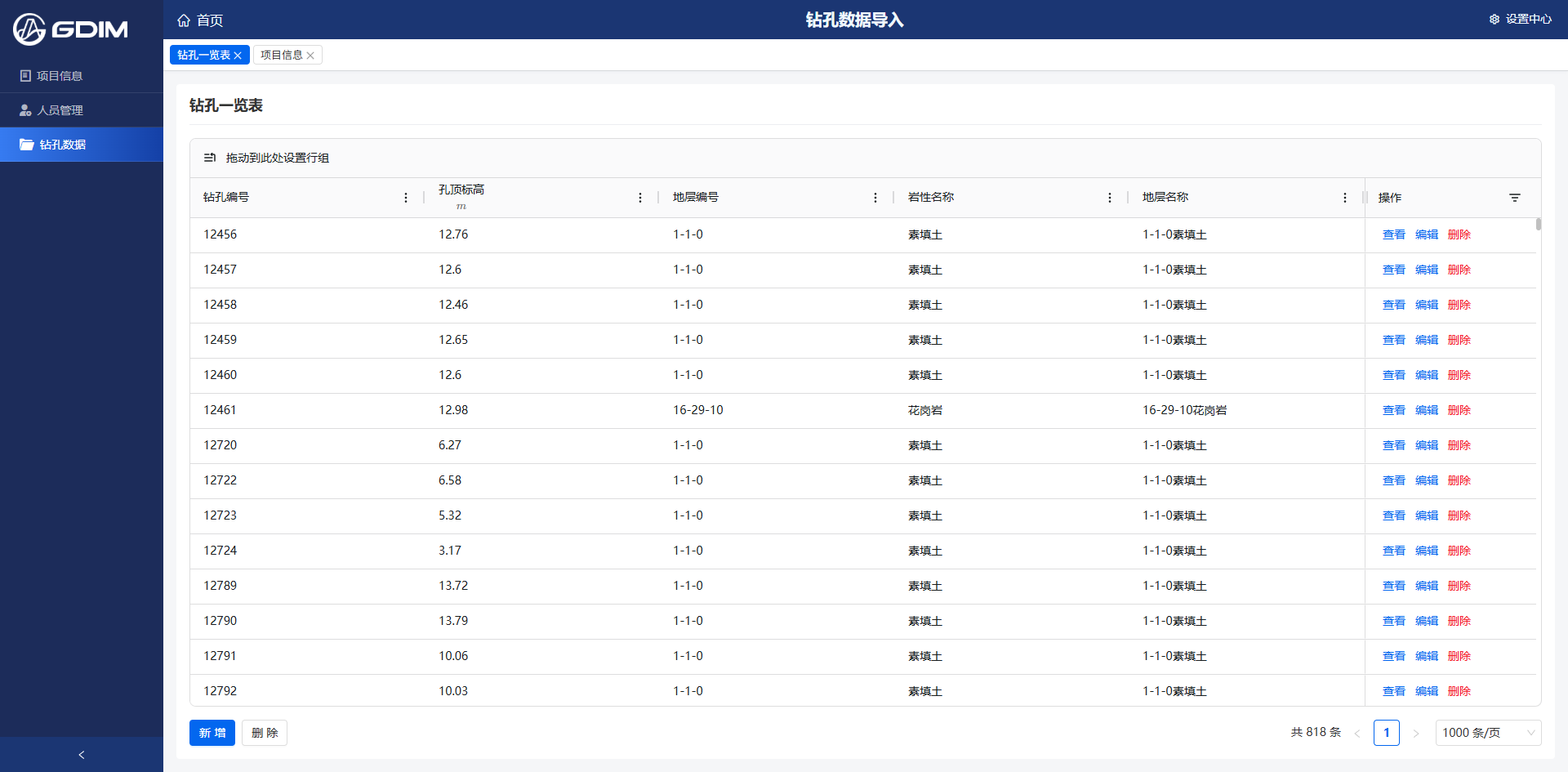The image size is (1568, 772).
Task: Click the 新增 button
Action: click(212, 733)
